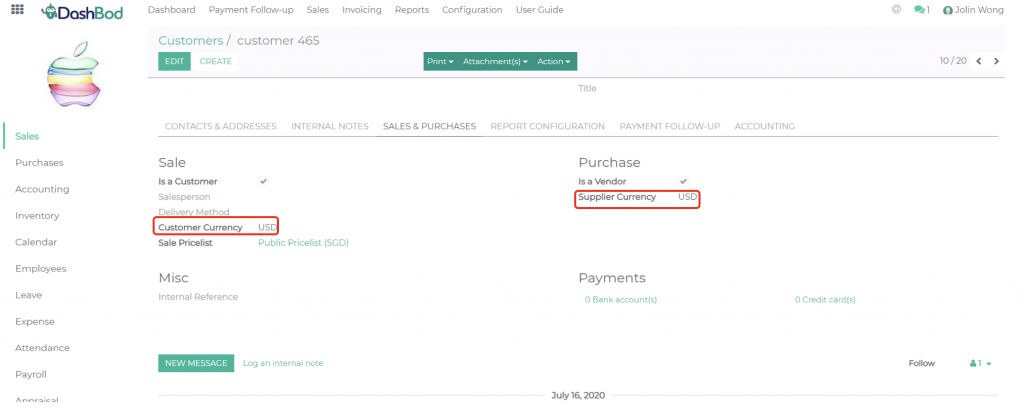Open the Invoicing top menu
The height and width of the screenshot is (409, 1024).
point(361,10)
